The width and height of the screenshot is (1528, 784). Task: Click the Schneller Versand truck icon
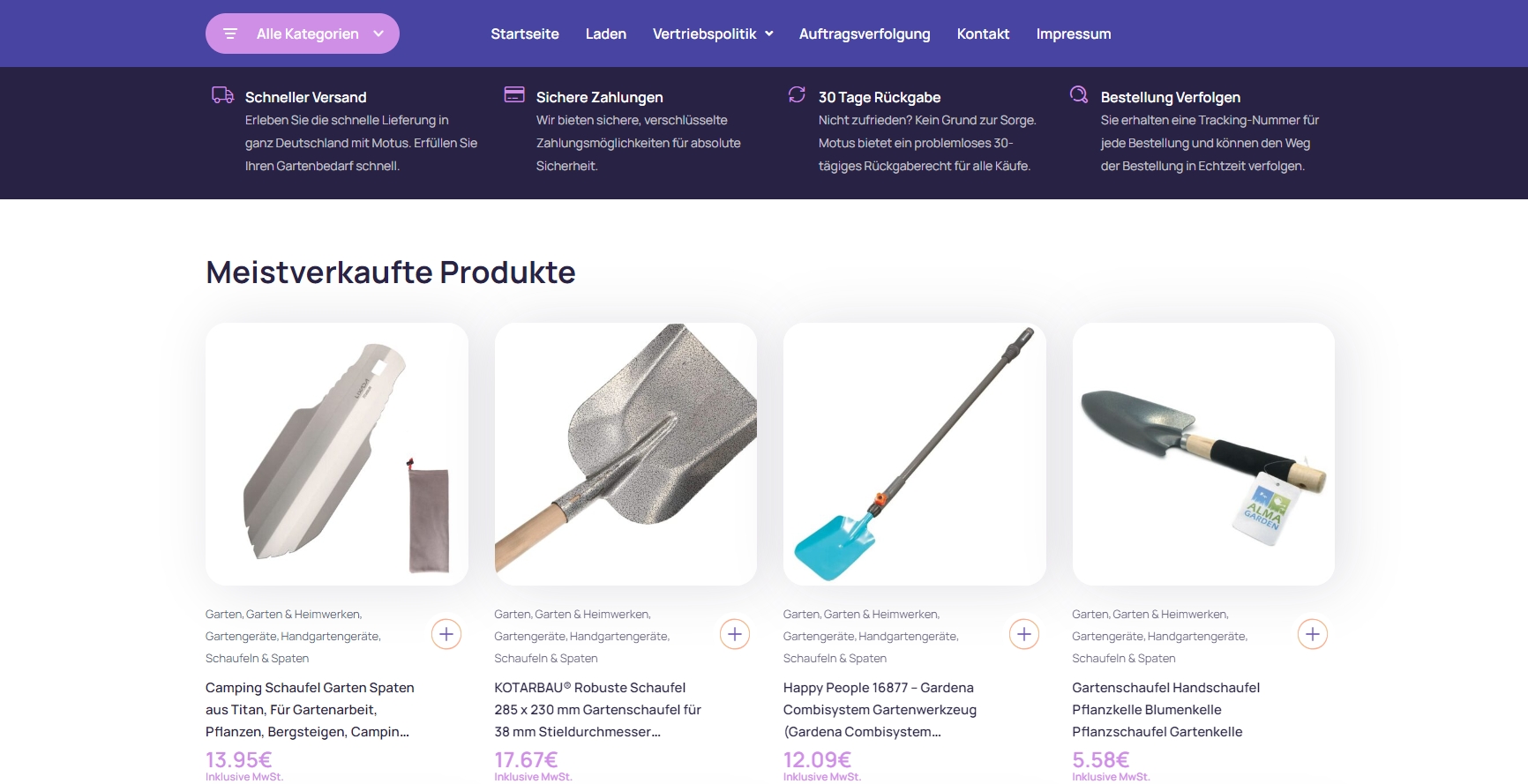tap(222, 95)
